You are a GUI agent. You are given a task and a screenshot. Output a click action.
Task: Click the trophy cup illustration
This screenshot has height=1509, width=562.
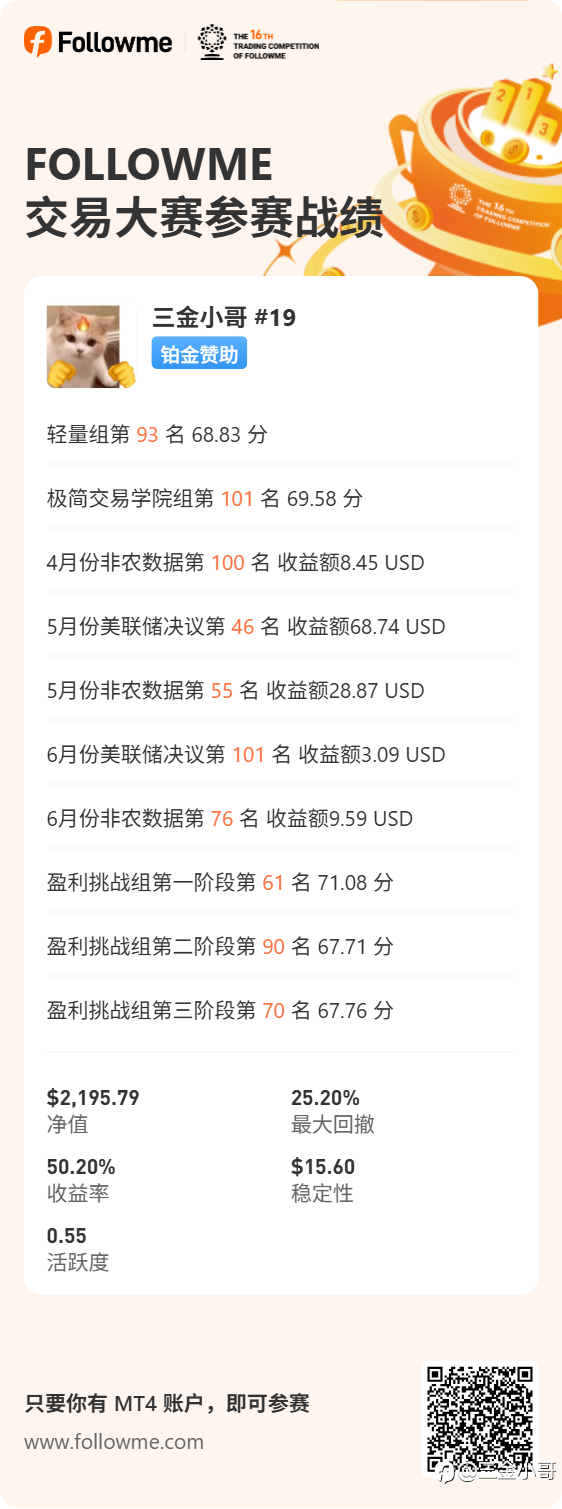pos(480,160)
